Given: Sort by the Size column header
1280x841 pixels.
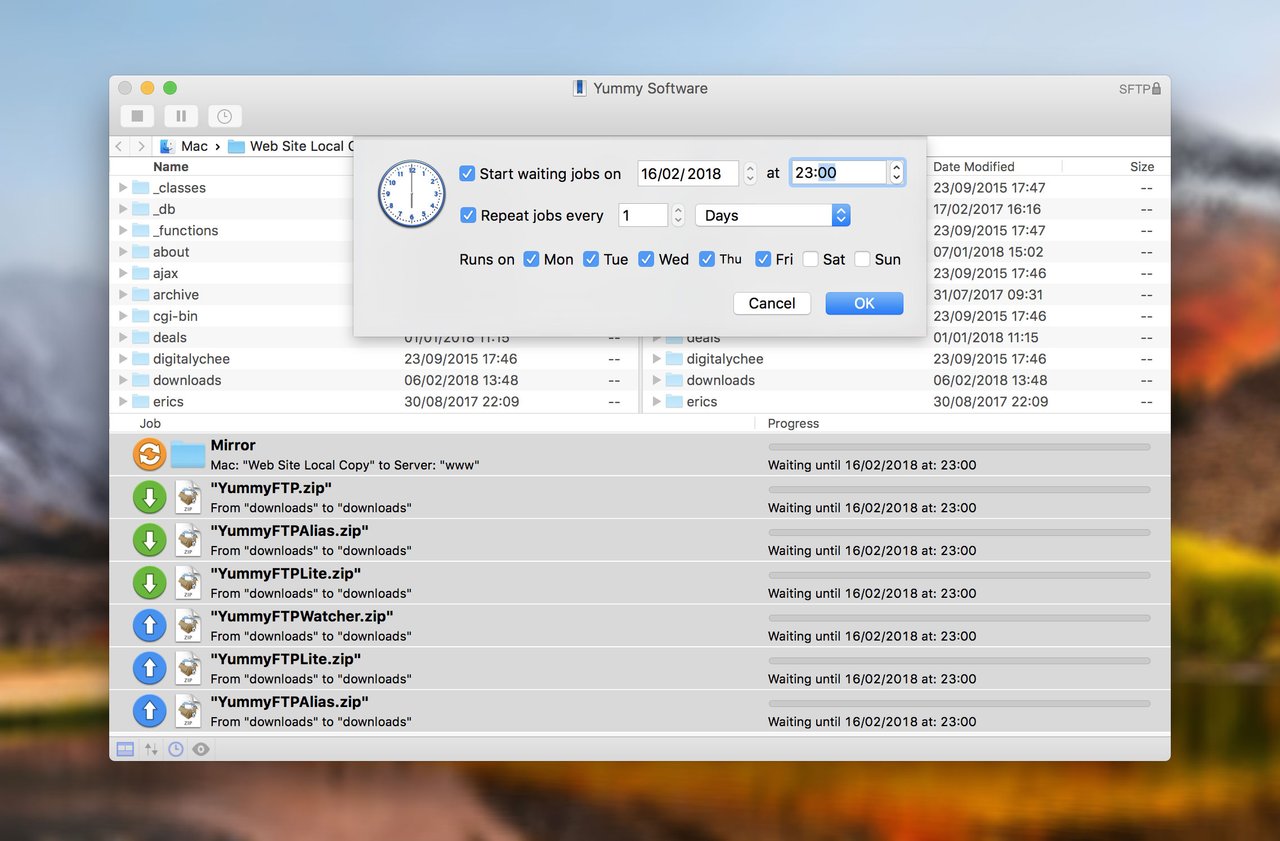Looking at the screenshot, I should (x=1142, y=167).
